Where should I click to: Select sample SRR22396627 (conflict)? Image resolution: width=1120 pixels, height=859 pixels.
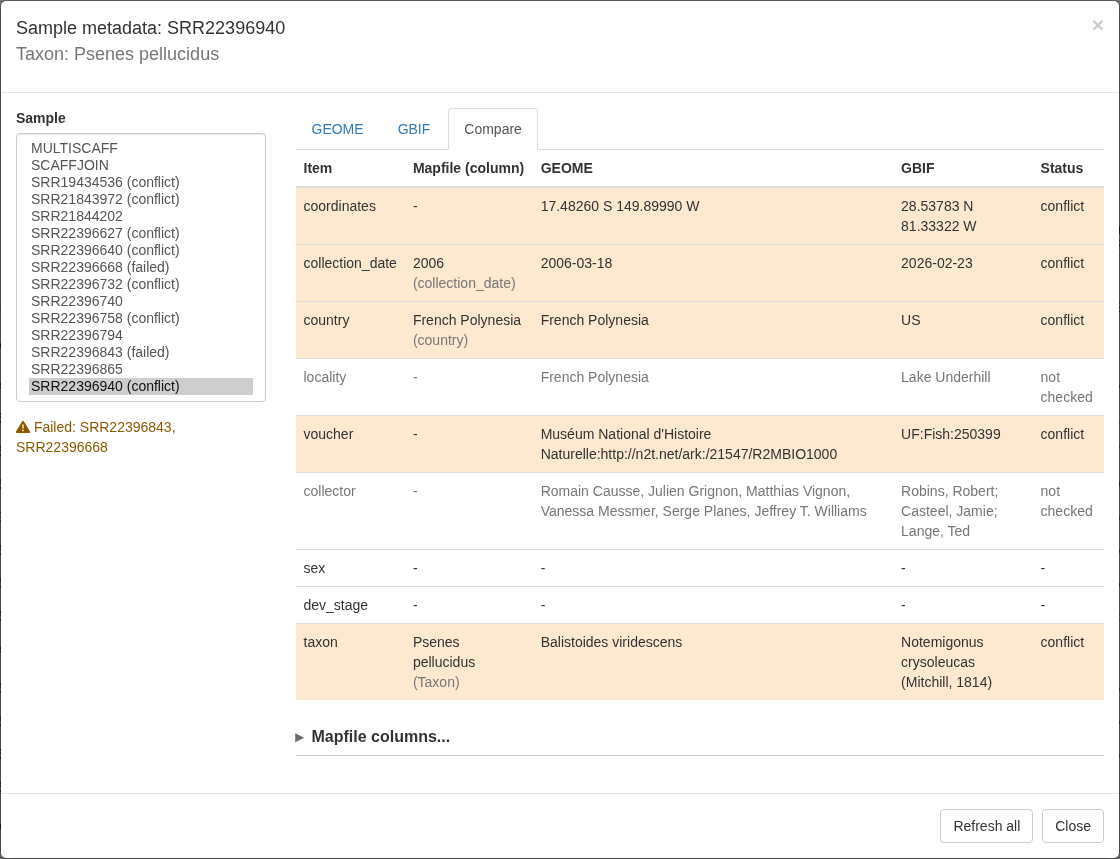141,233
